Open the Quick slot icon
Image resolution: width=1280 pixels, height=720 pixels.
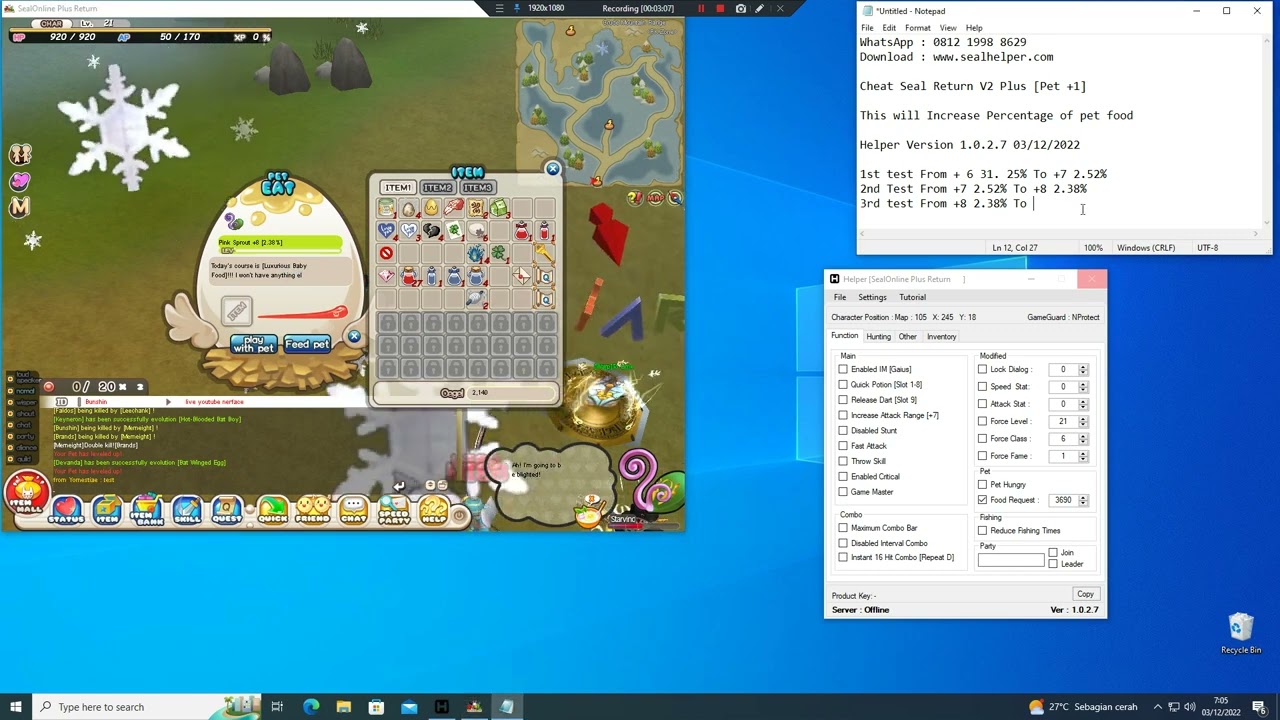[x=272, y=510]
